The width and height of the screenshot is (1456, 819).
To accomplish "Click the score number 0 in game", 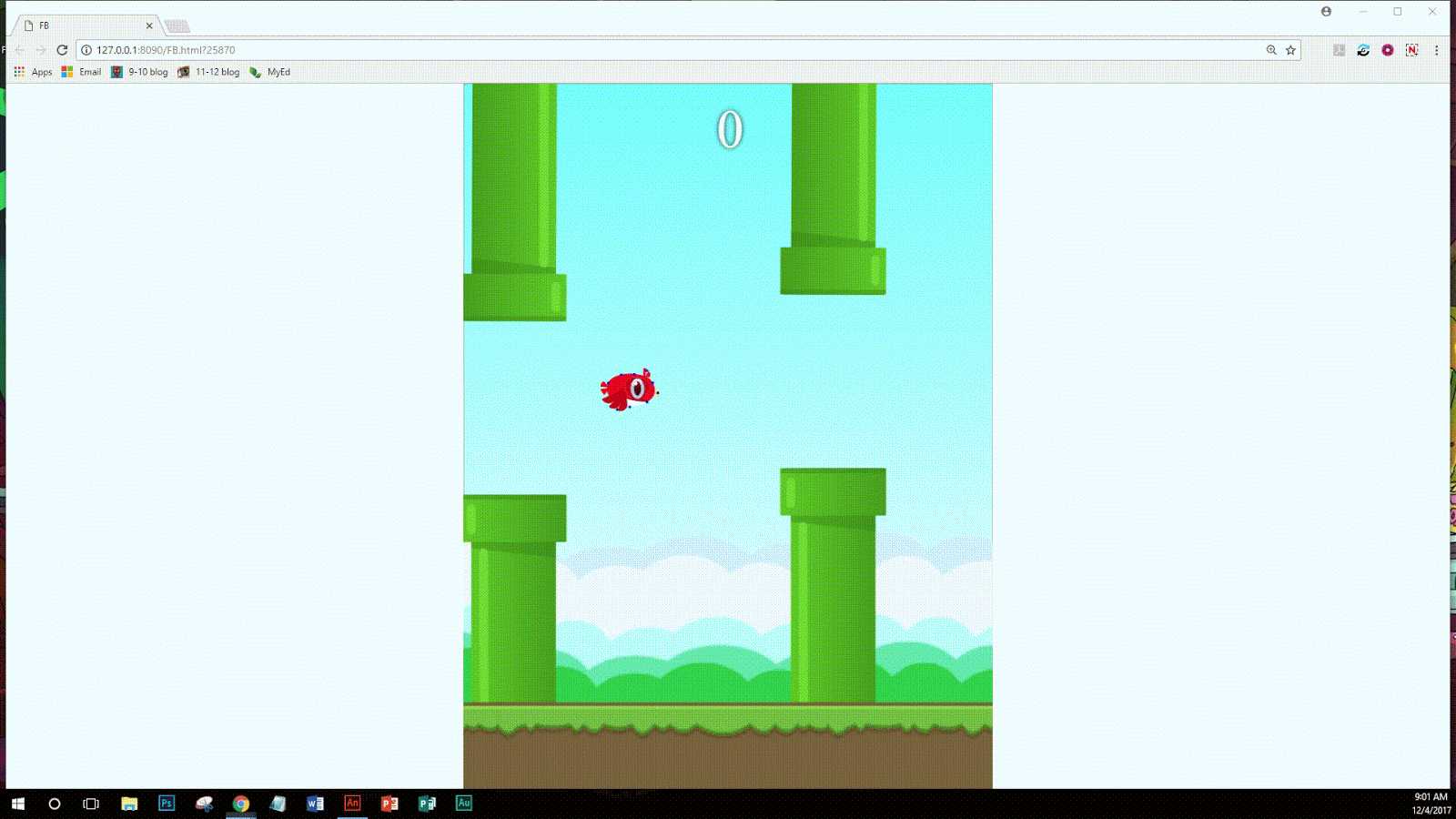I will (729, 129).
